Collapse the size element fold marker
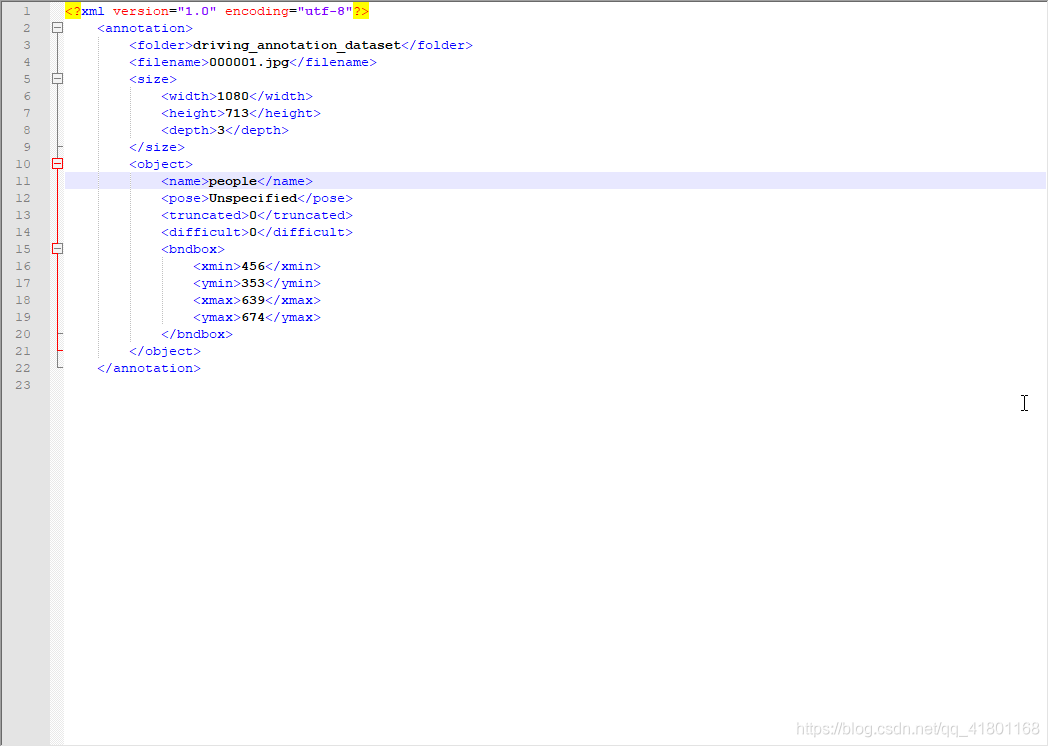 click(x=58, y=79)
